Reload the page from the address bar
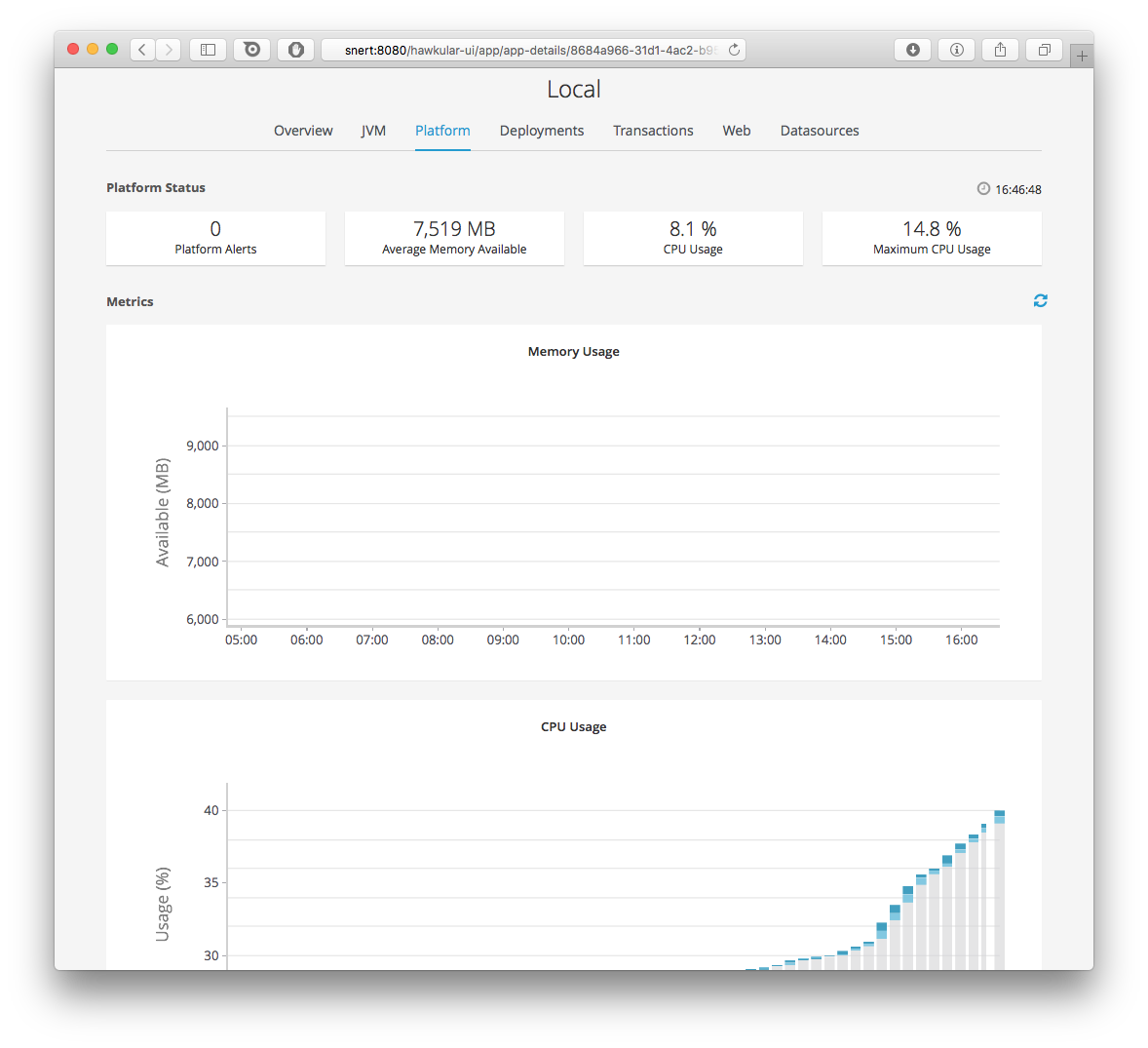The image size is (1148, 1048). coord(735,50)
